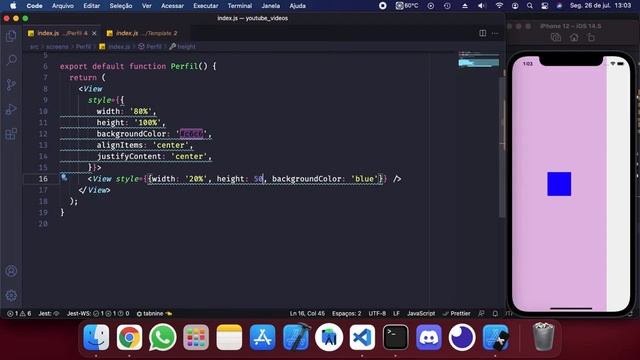The image size is (640, 360).
Task: Click the Jest-WS status bar item
Action: pos(98,313)
